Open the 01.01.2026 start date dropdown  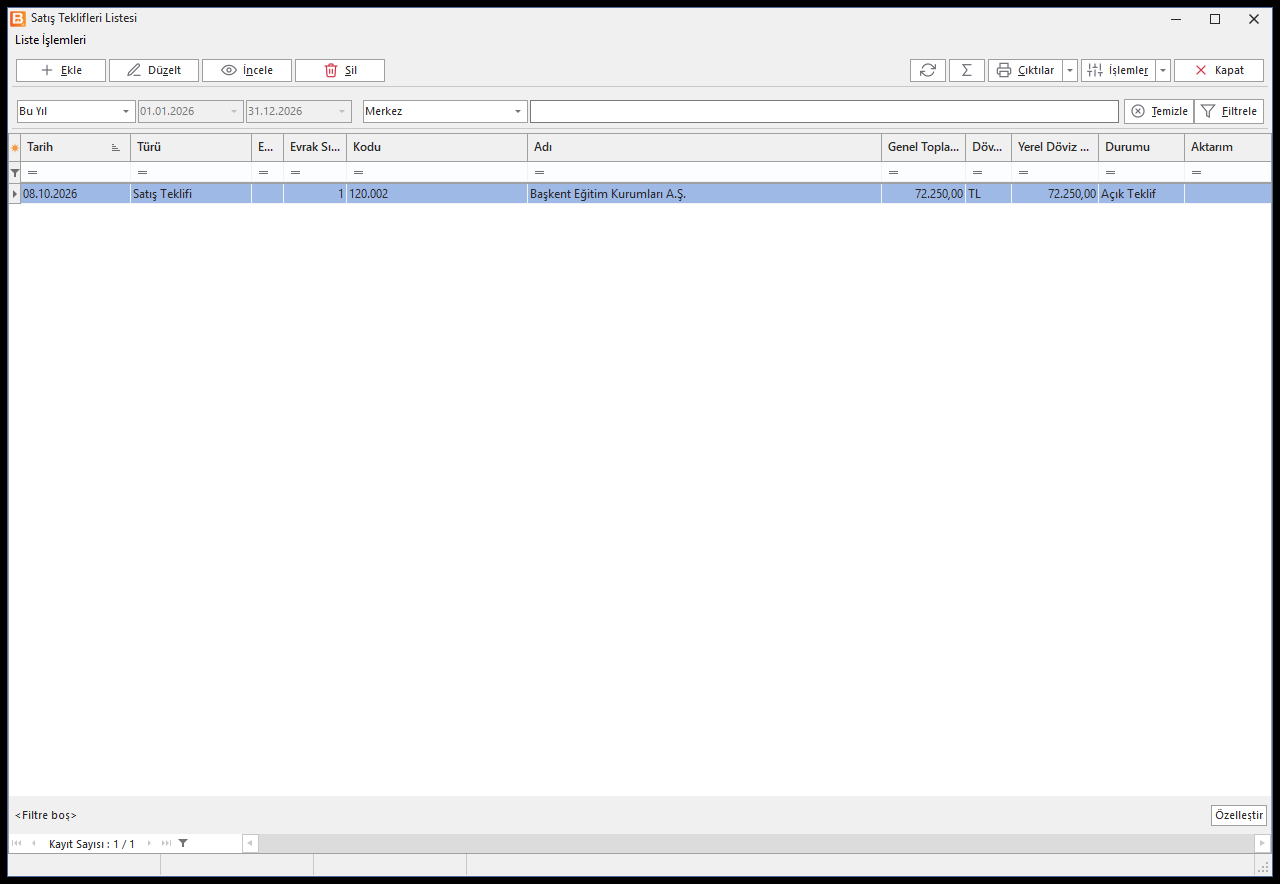point(235,111)
